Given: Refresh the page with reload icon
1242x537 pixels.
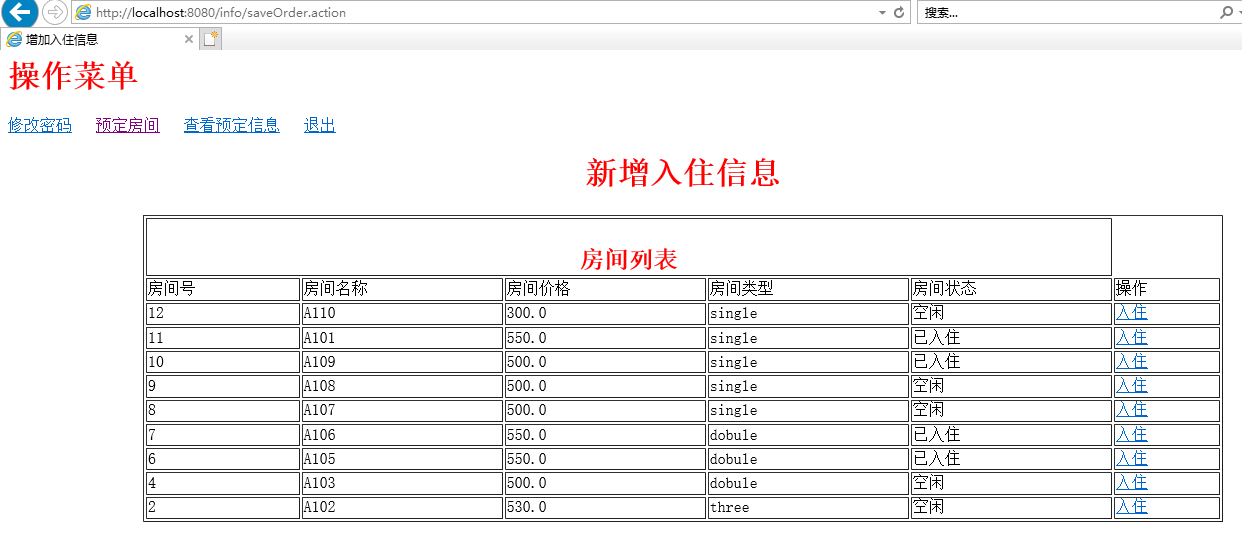Looking at the screenshot, I should [x=899, y=13].
